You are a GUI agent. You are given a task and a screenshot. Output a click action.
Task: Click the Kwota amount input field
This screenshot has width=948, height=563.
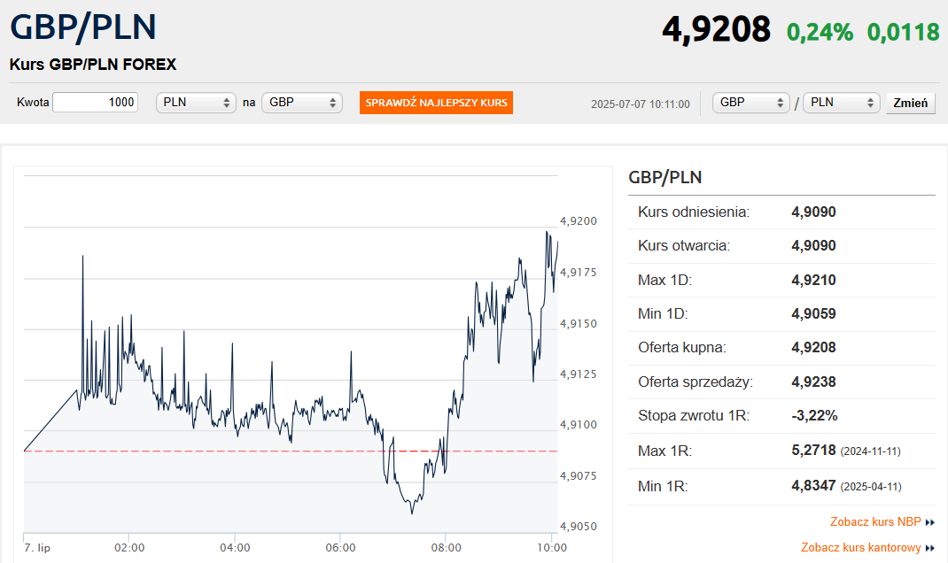[95, 102]
